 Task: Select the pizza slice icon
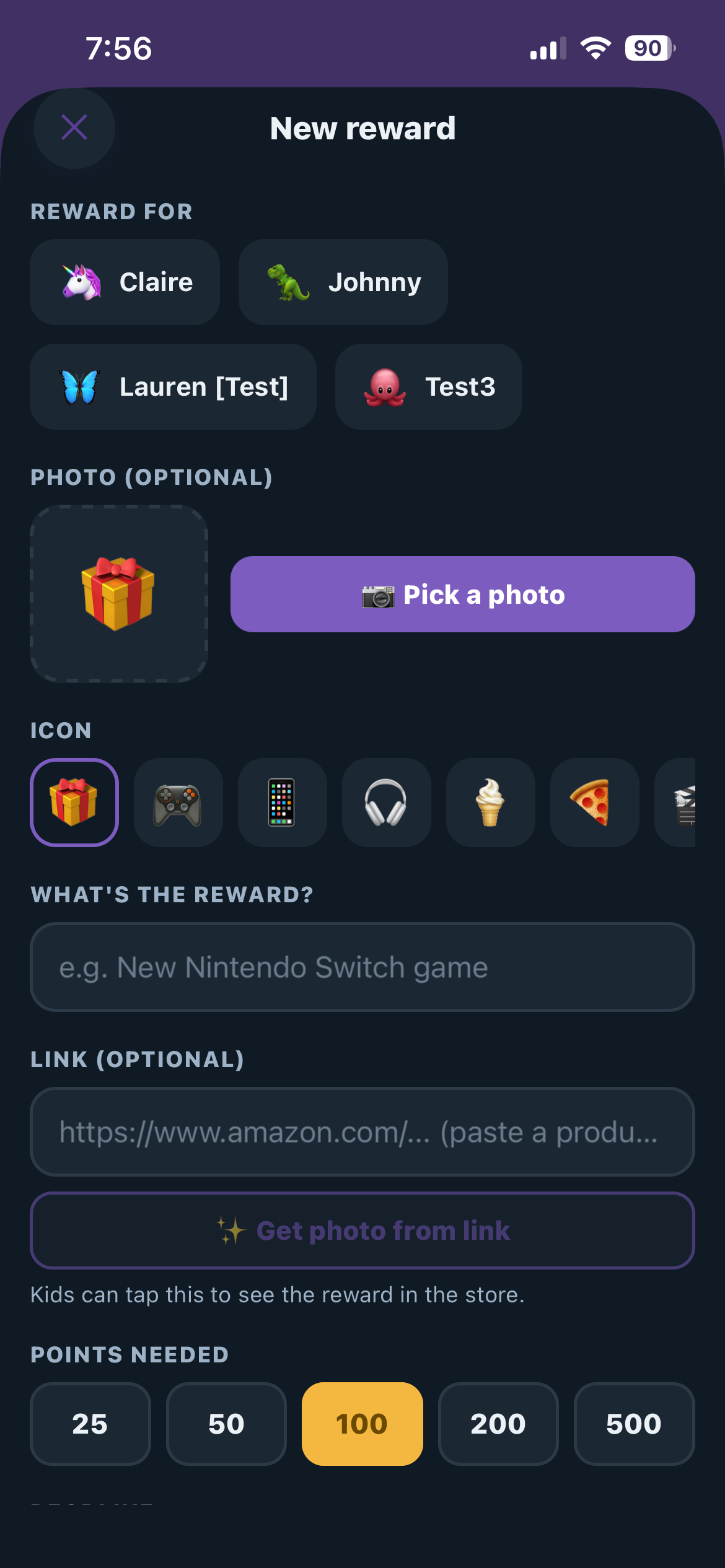pos(595,802)
